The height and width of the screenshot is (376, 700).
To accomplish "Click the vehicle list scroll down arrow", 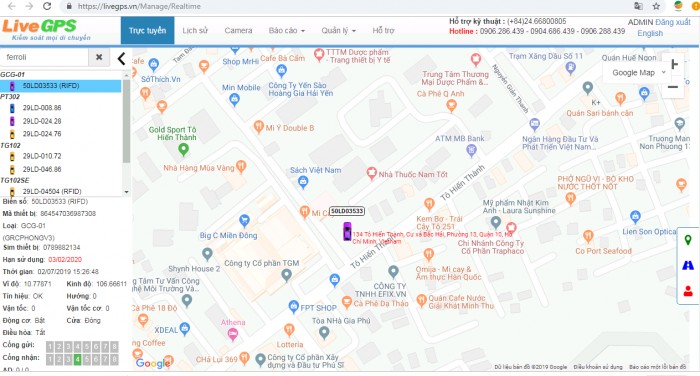I will click(126, 192).
